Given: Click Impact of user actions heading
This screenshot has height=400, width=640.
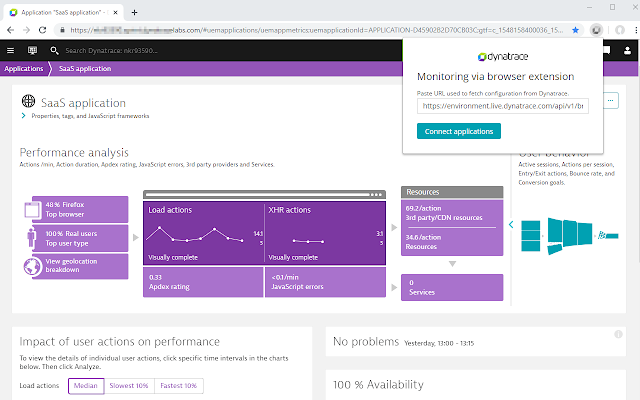Looking at the screenshot, I should pyautogui.click(x=120, y=342).
